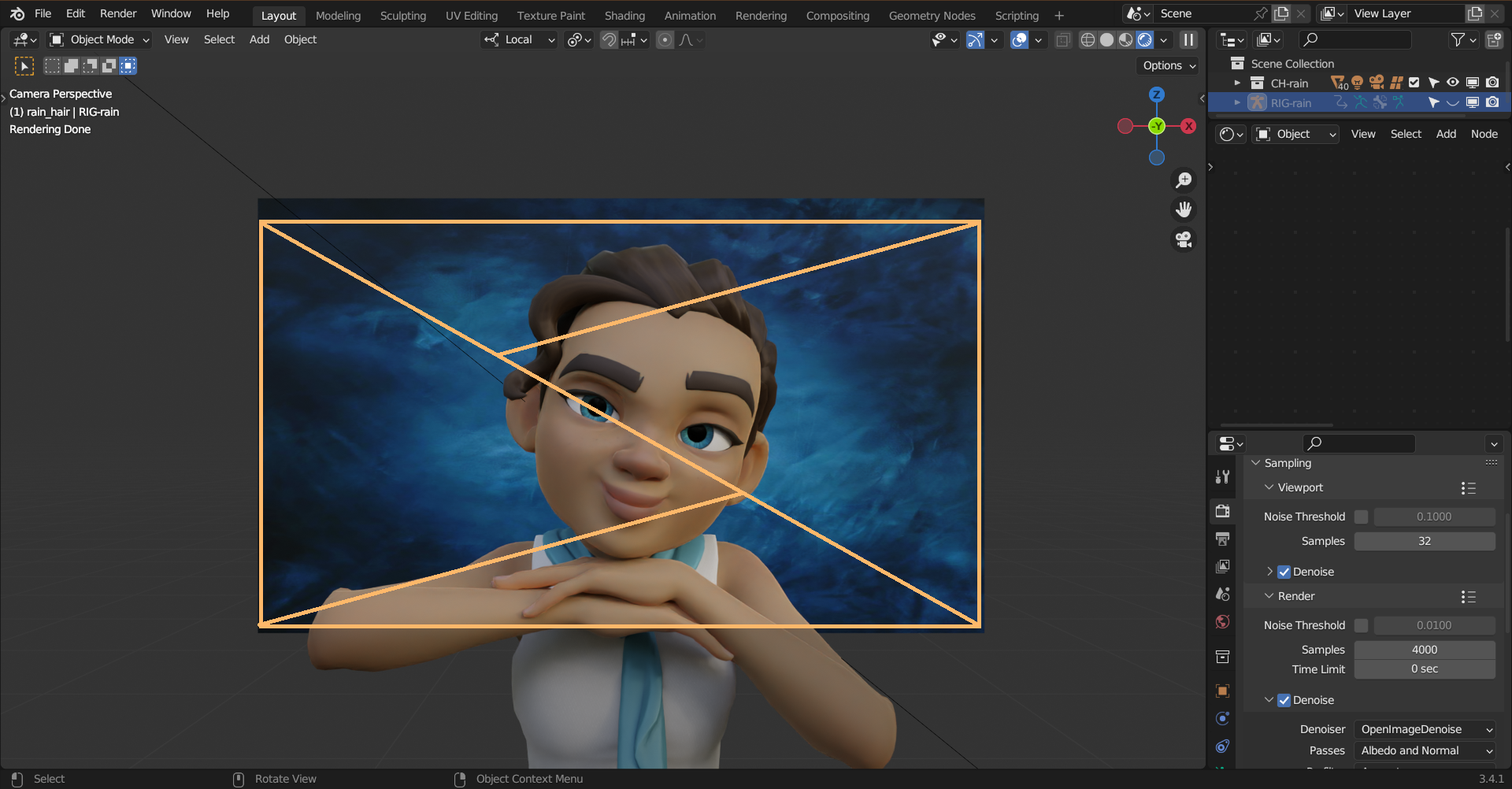Switch to rendered viewport shading

tap(1145, 40)
